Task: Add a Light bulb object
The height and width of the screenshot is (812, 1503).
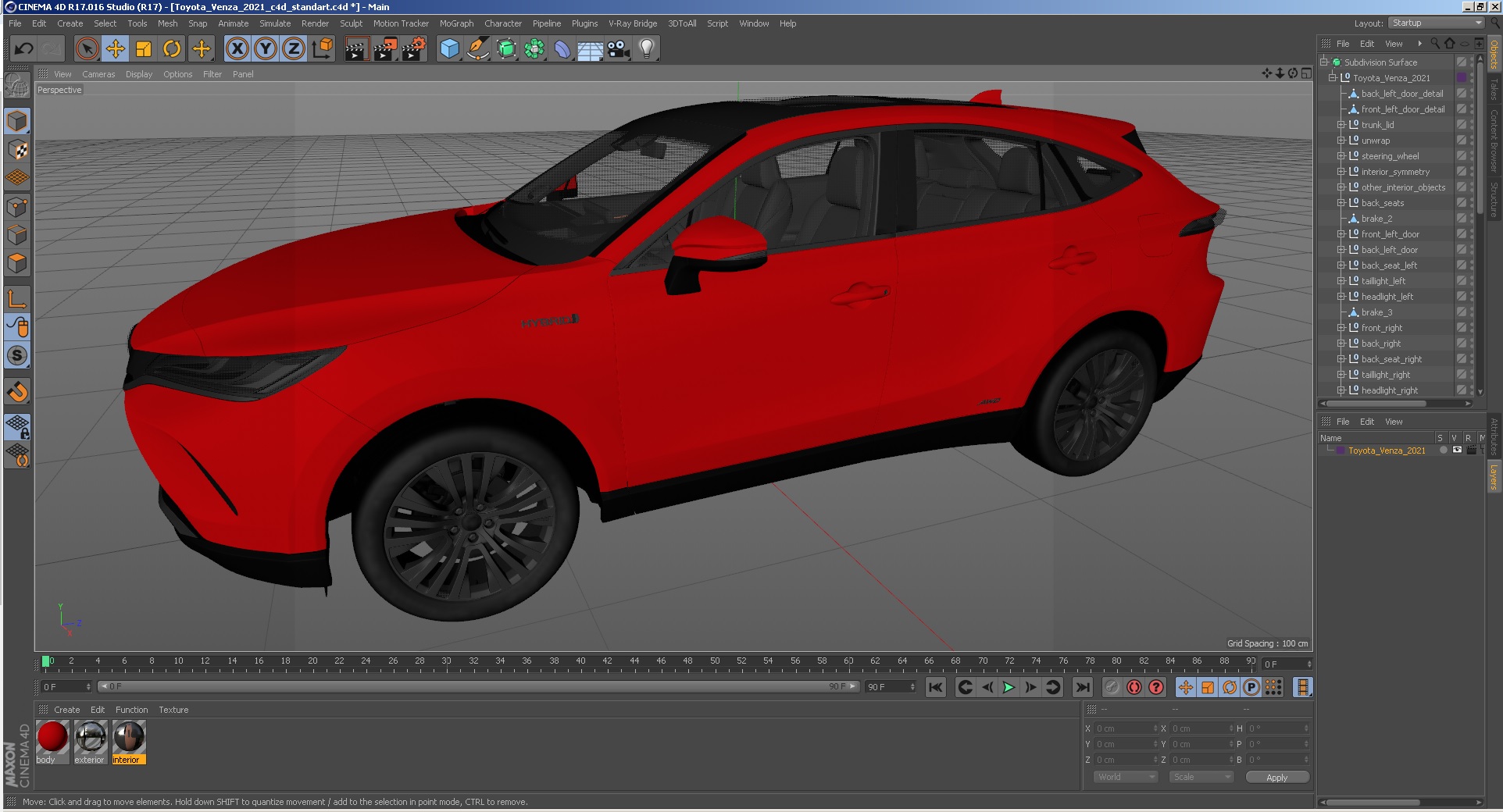Action: [647, 48]
